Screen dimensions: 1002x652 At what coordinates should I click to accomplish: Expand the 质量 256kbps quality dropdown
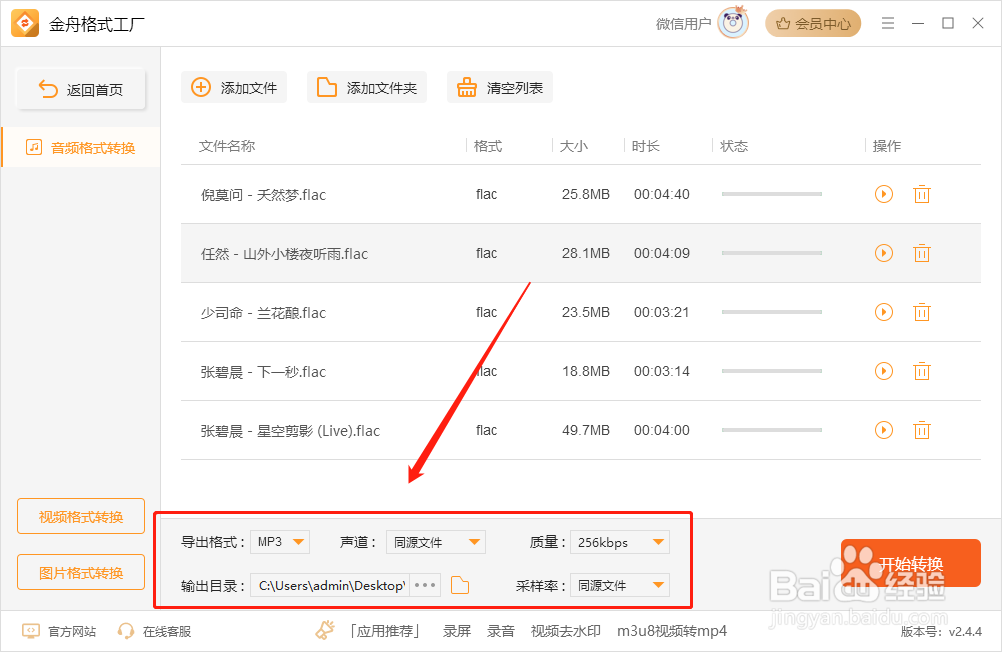(619, 540)
